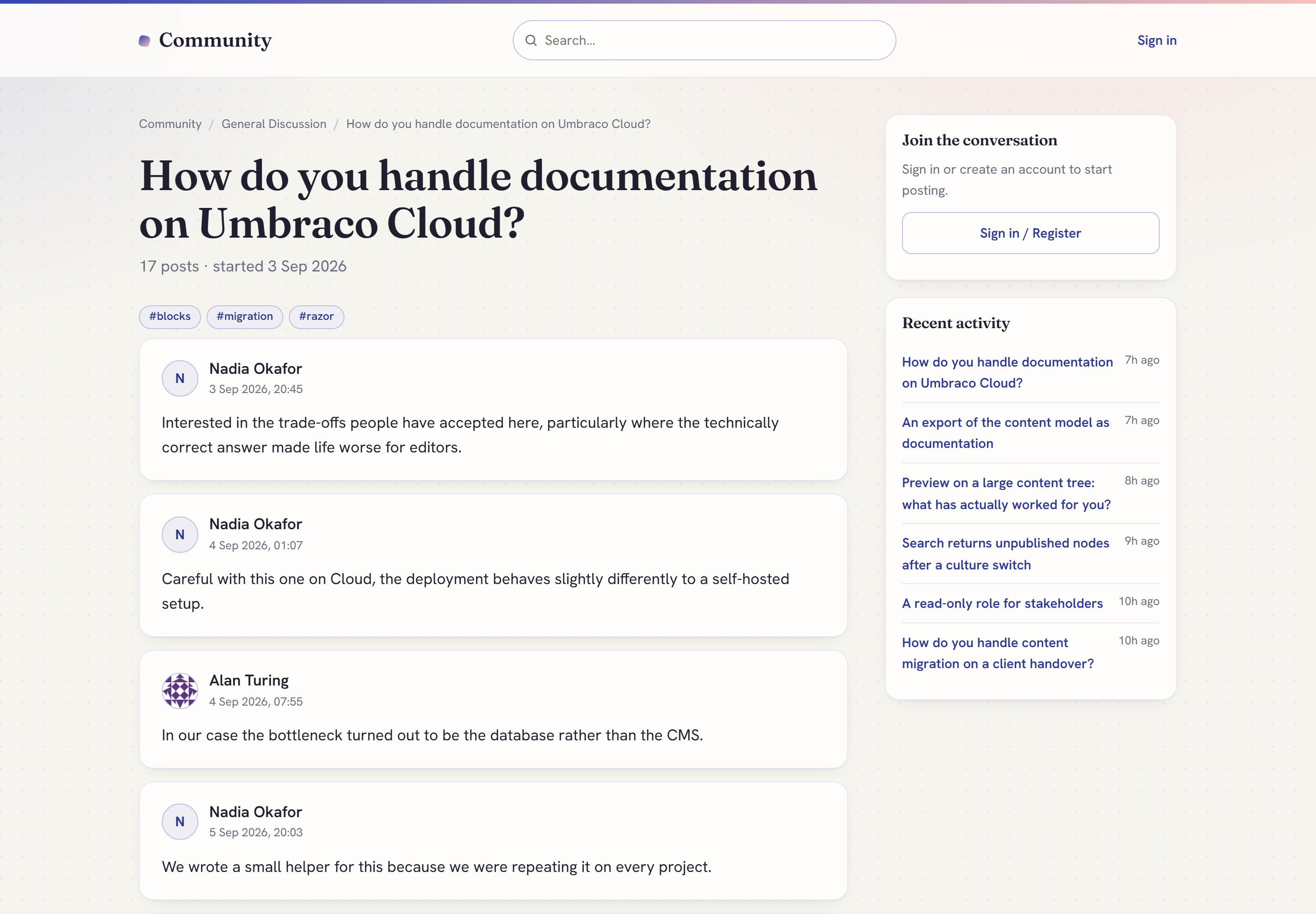Screen dimensions: 1316x914
Task: Click Nadia Okafor name on 3 Sep post
Action: click(x=255, y=368)
